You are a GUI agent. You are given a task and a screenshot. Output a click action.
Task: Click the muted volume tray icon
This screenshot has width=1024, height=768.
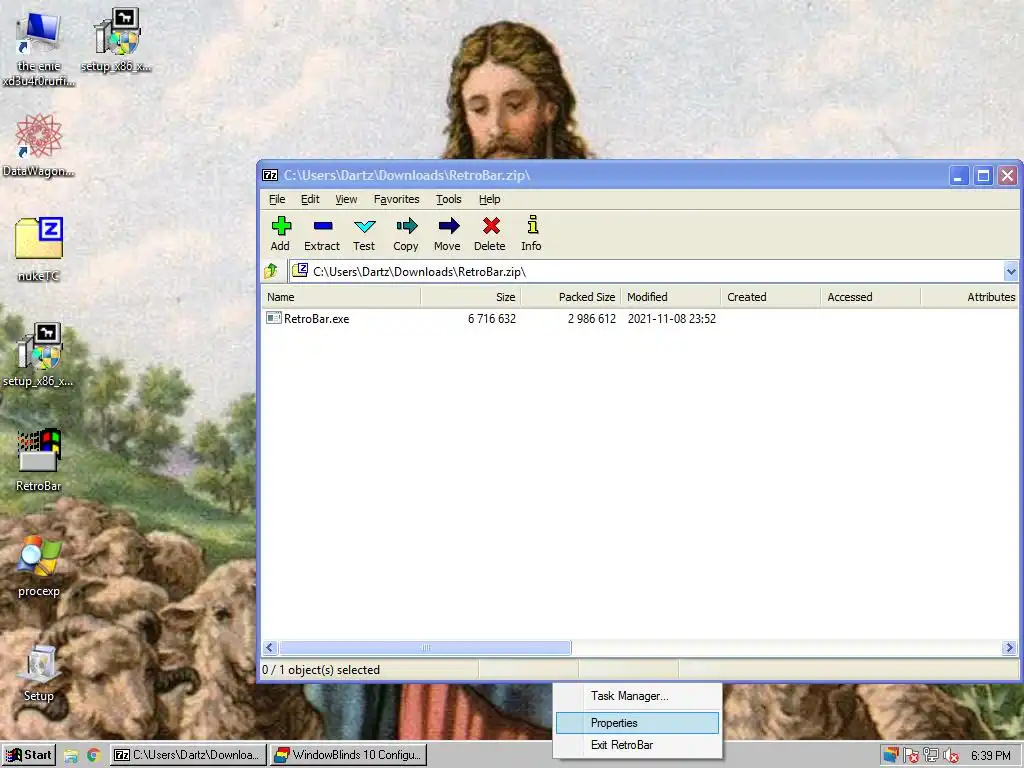tap(951, 756)
